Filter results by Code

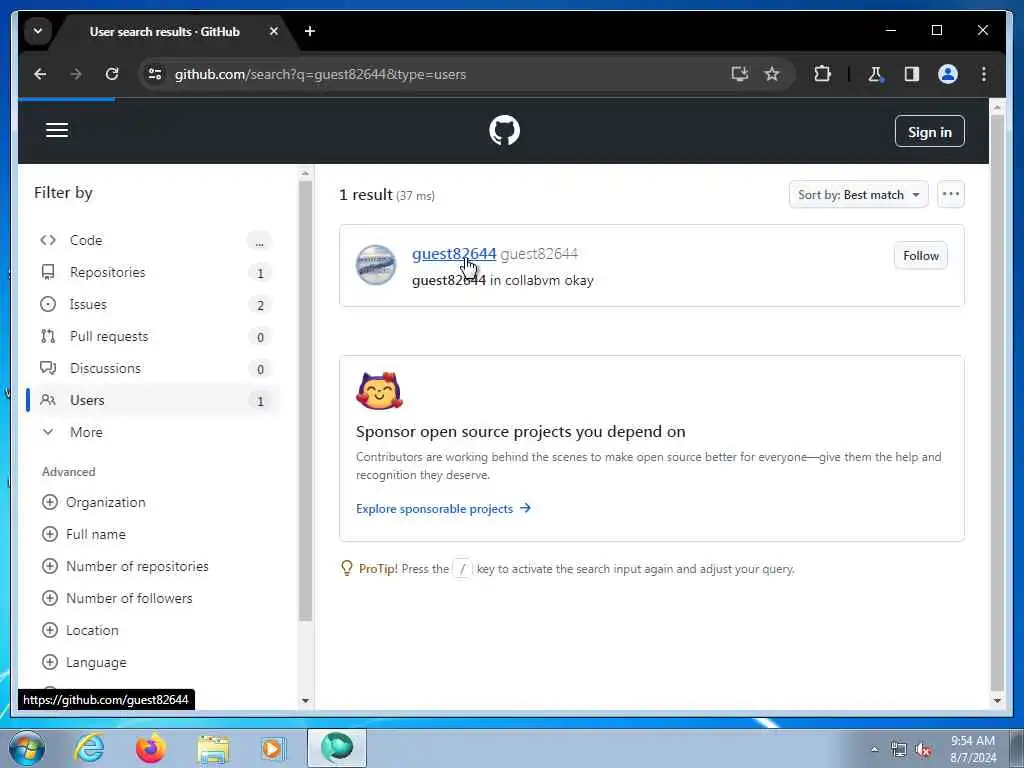click(156, 240)
